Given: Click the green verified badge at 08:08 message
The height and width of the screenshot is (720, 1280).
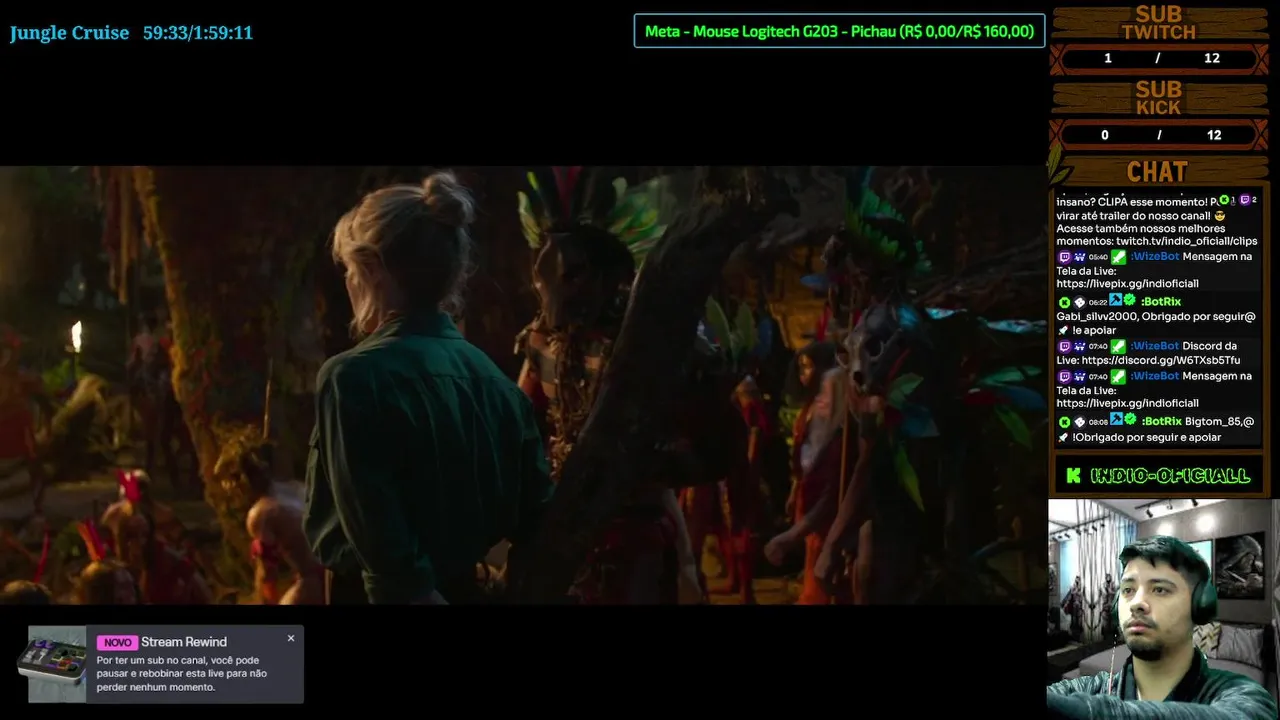Looking at the screenshot, I should [1130, 419].
